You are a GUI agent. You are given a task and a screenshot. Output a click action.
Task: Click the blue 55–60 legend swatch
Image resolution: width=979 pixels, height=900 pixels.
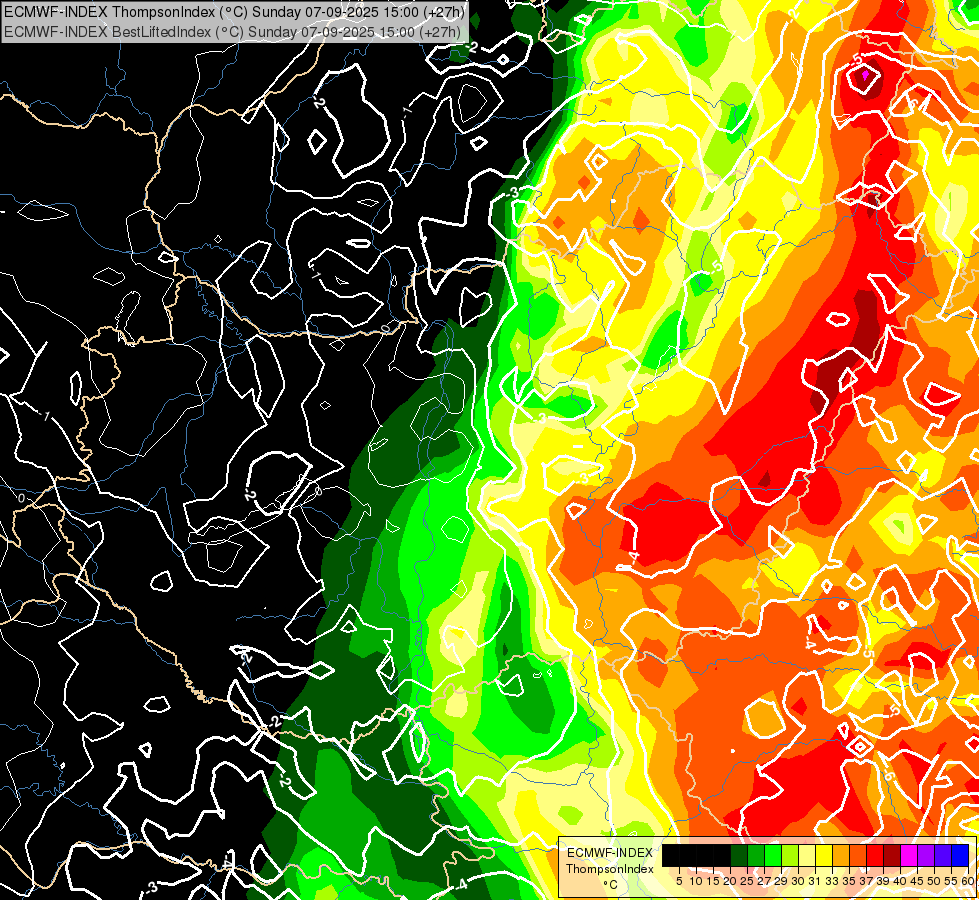960,855
